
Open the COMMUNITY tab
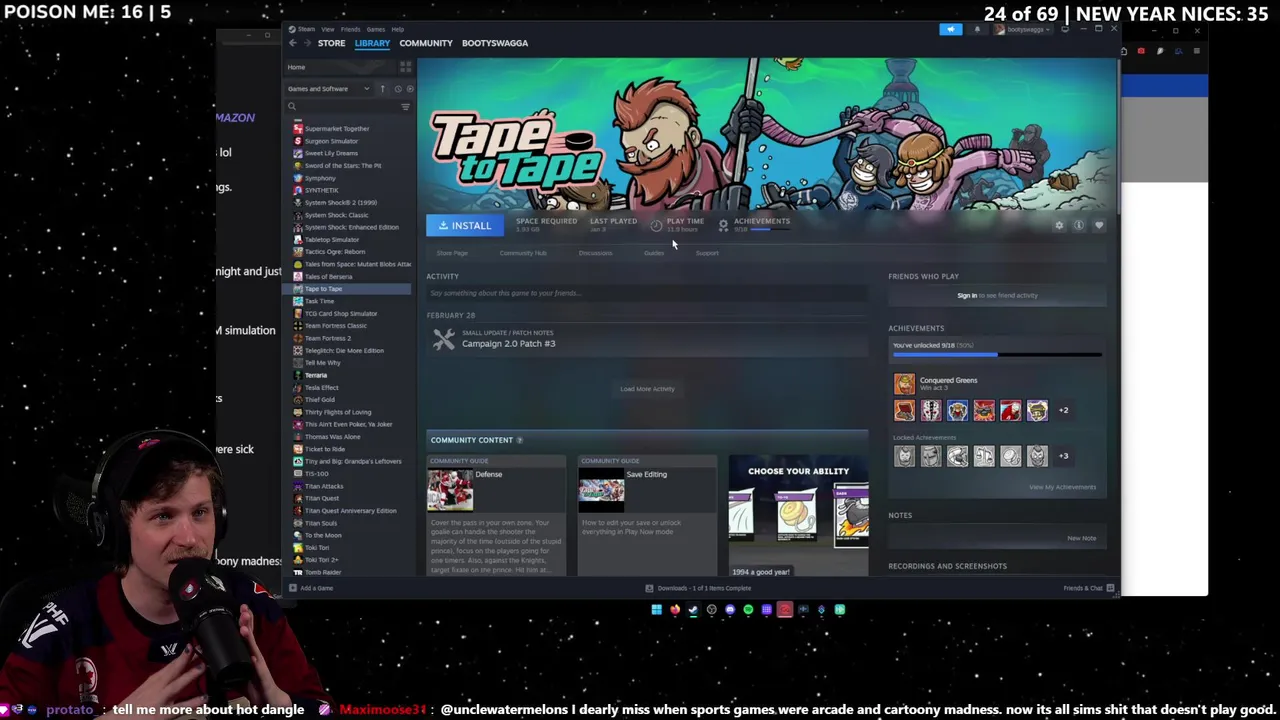(426, 43)
